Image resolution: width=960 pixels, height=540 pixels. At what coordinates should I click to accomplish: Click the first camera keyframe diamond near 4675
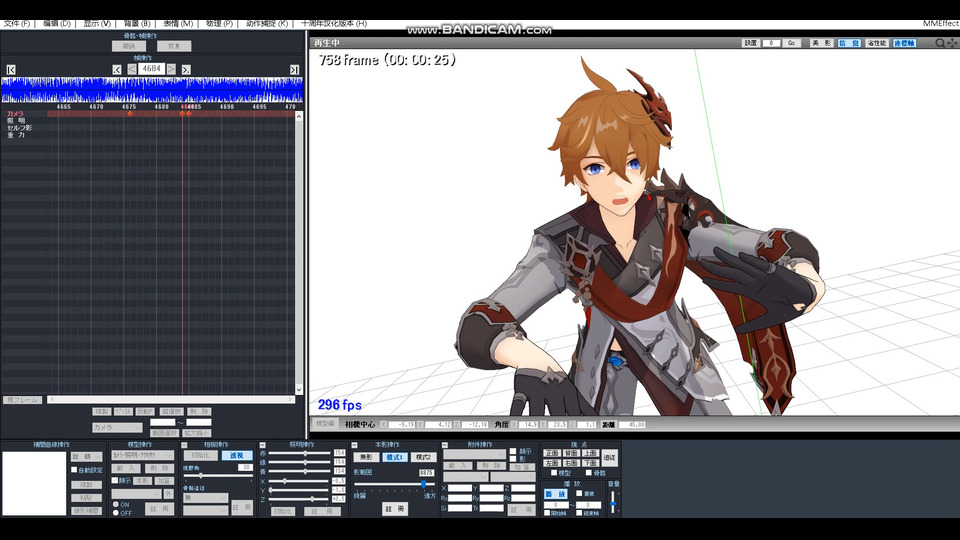click(x=130, y=114)
